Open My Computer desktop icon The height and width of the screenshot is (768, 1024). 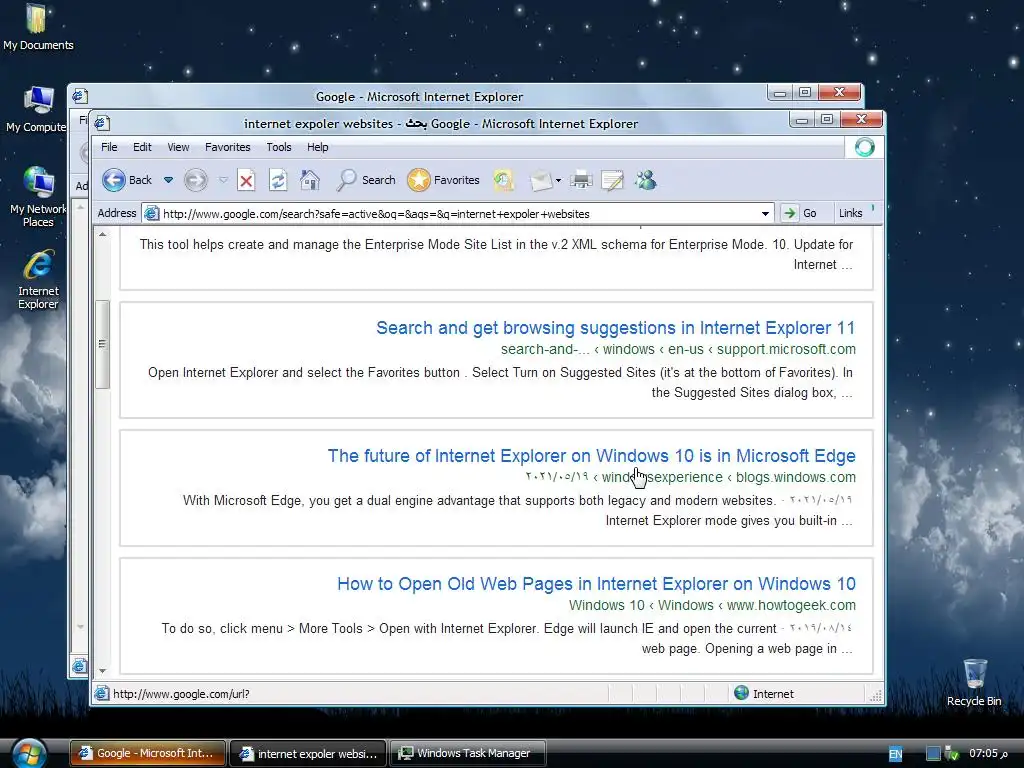(x=37, y=109)
